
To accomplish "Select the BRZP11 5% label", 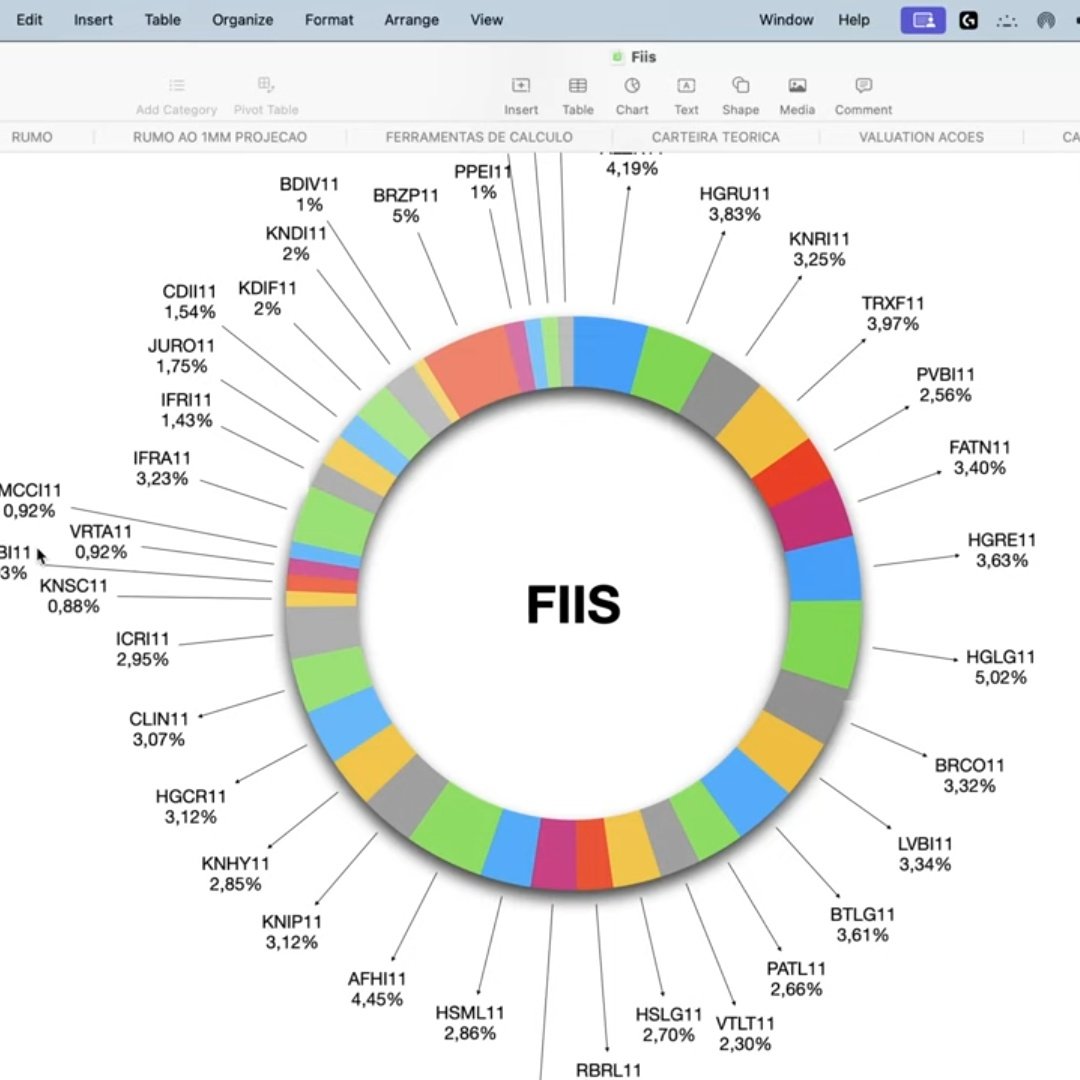I will coord(406,206).
